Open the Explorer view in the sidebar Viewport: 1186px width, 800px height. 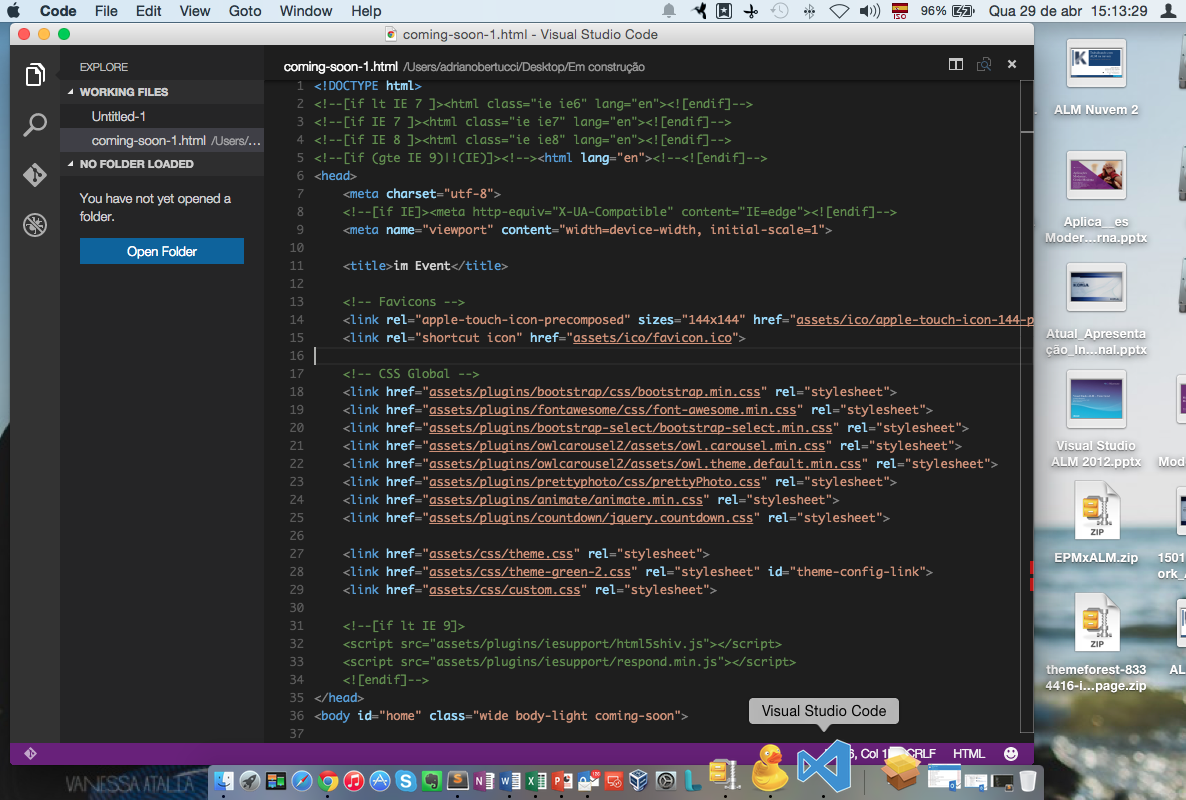coord(35,75)
